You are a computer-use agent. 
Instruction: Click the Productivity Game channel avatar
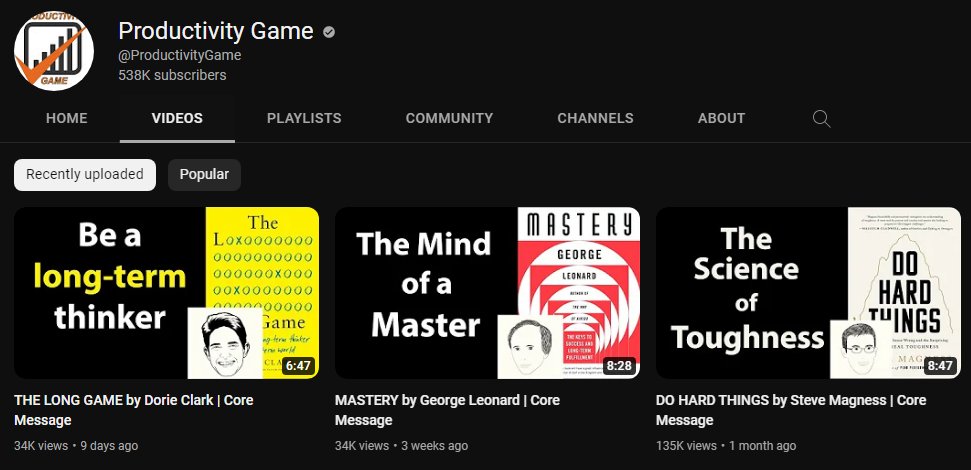(54, 51)
